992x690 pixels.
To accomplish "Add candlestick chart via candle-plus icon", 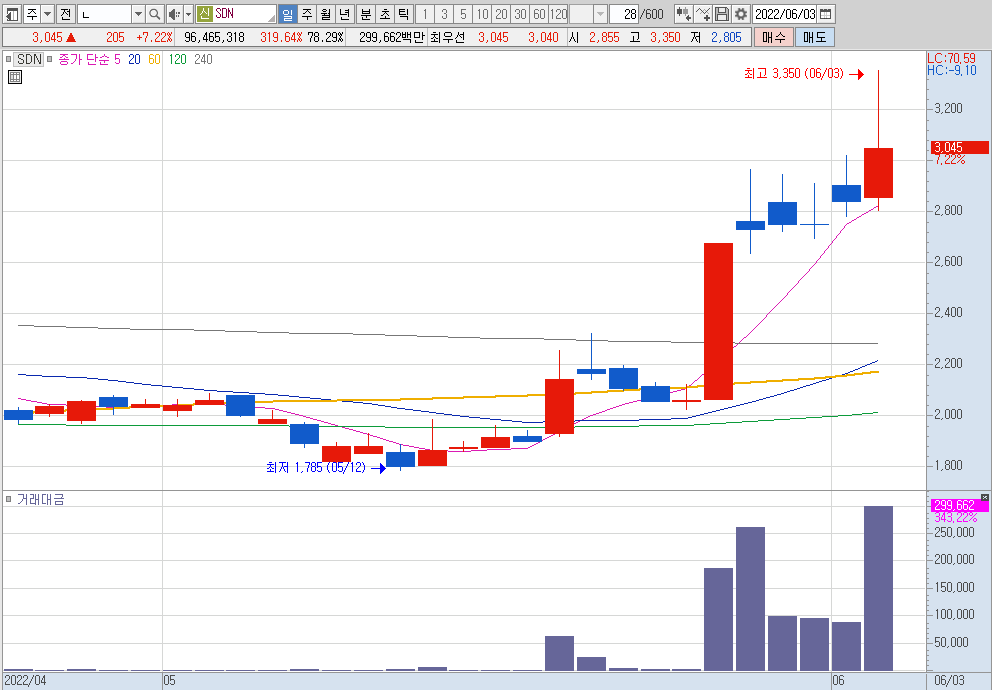I will 683,14.
